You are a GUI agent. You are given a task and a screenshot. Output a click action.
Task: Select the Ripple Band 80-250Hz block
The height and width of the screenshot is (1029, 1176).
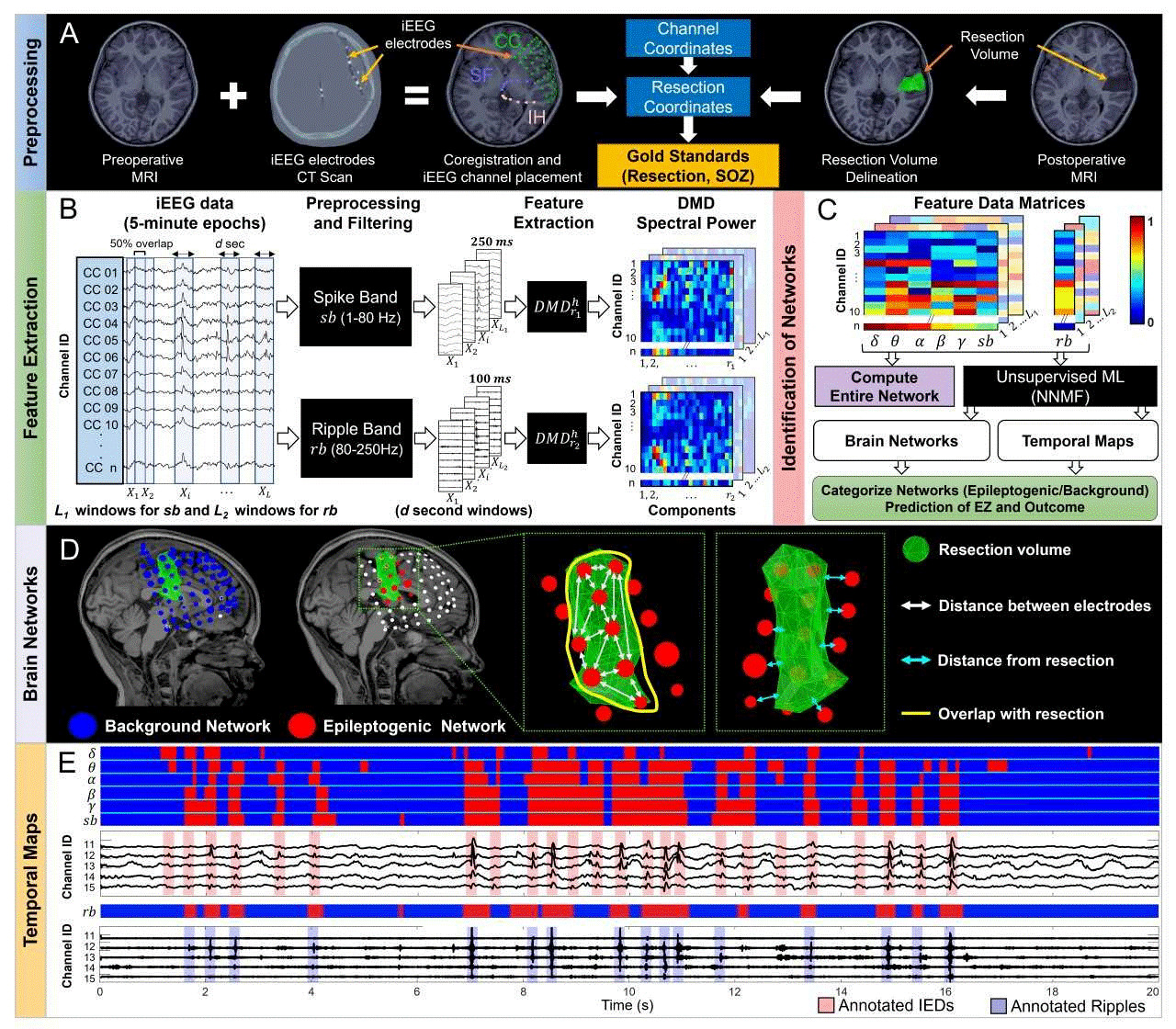(356, 438)
